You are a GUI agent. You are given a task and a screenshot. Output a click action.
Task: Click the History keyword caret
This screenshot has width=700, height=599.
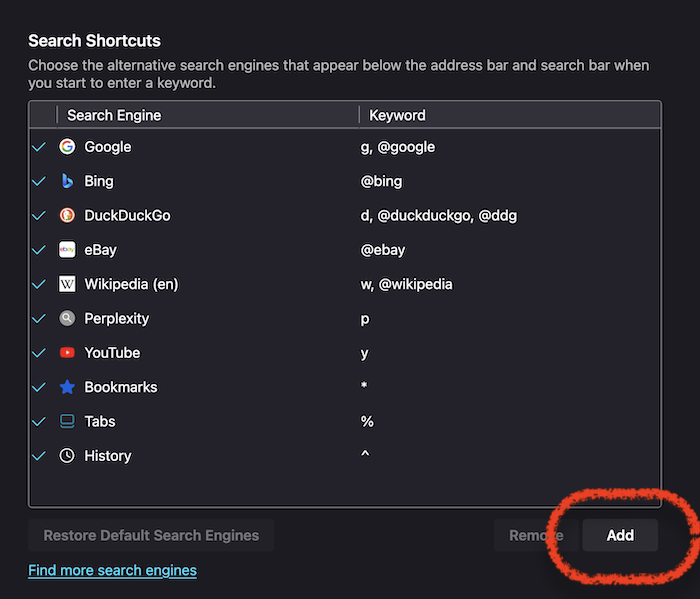[365, 454]
